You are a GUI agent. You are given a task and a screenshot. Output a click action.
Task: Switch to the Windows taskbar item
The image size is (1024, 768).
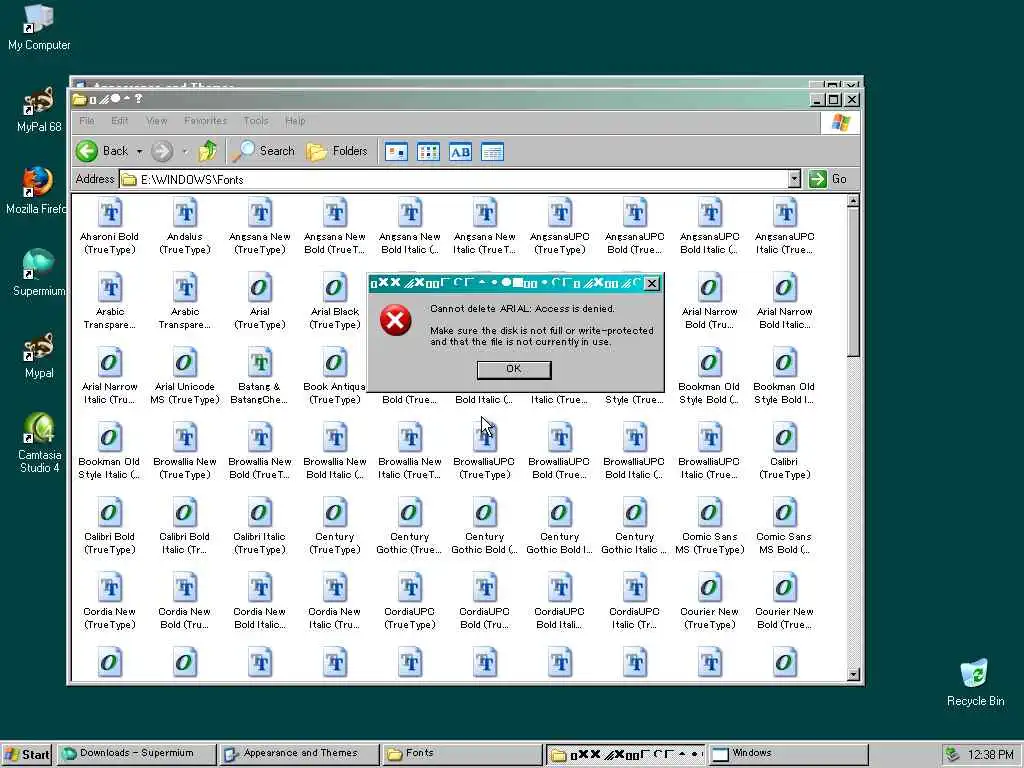(788, 754)
